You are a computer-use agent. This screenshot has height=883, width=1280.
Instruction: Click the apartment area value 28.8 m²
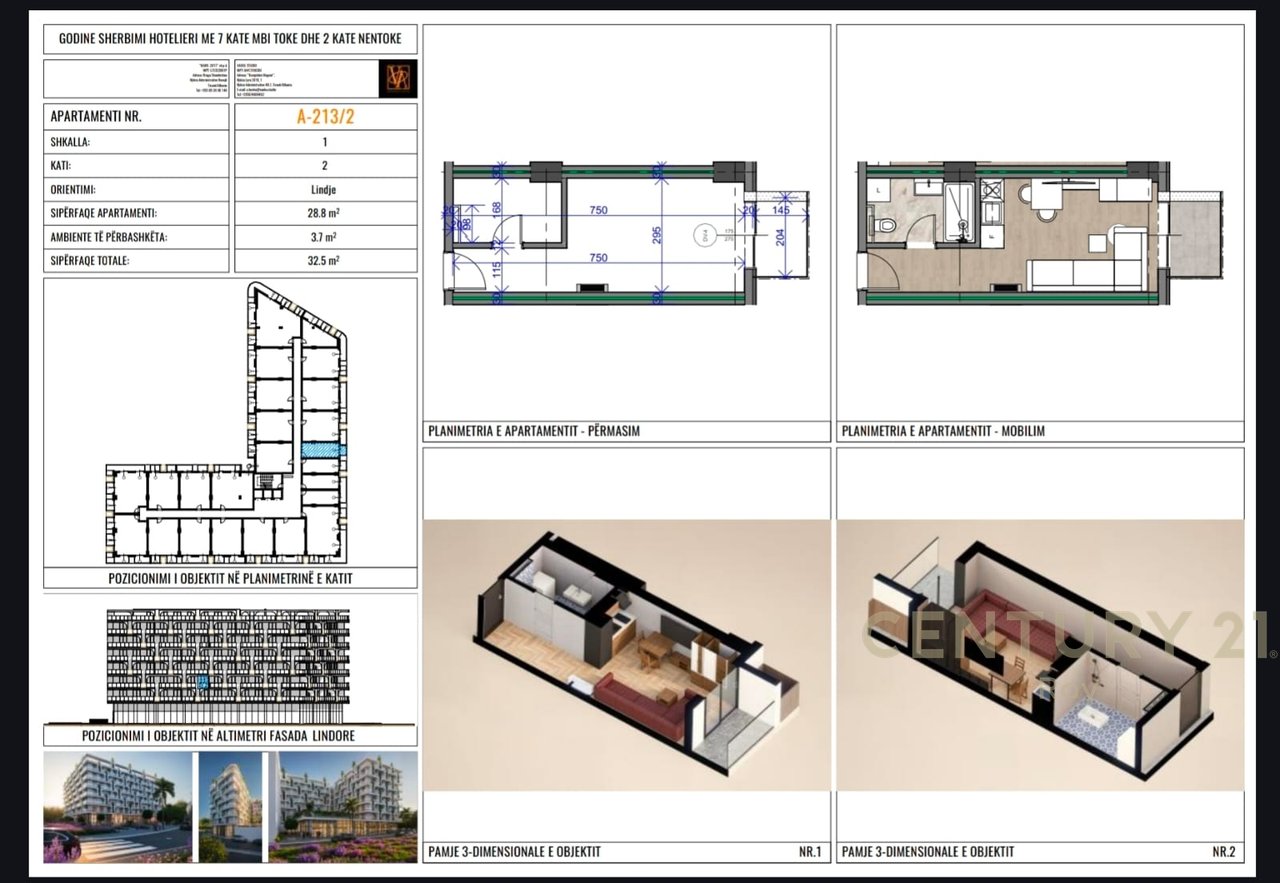click(x=325, y=213)
